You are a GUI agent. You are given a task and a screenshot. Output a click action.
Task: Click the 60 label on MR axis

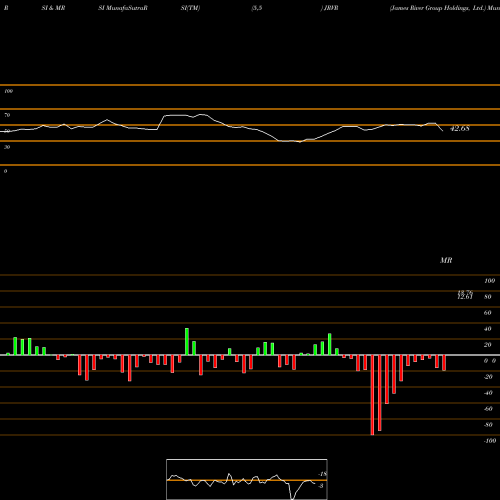(x=488, y=313)
